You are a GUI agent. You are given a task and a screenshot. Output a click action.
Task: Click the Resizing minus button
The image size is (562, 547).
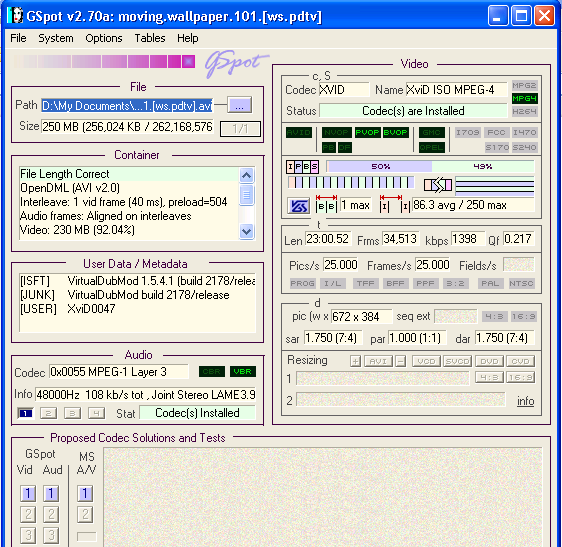click(x=401, y=361)
